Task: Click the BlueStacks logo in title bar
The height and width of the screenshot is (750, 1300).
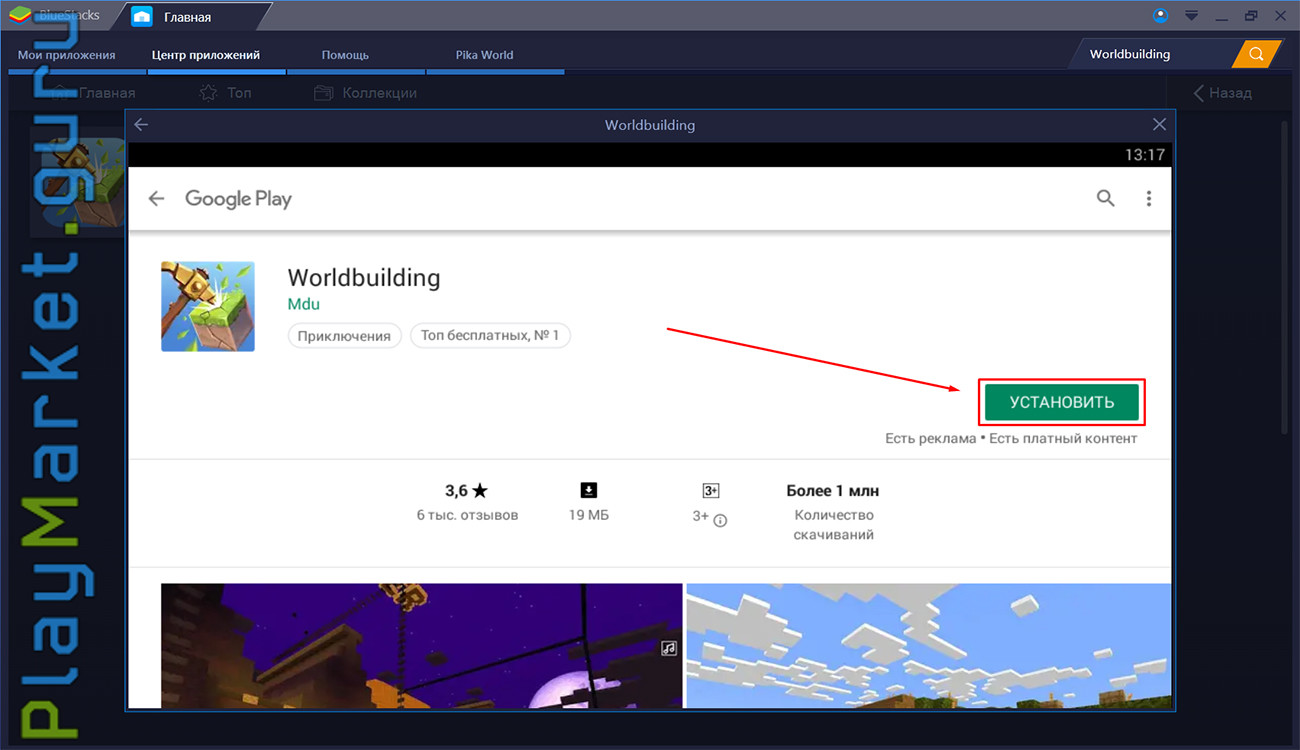Action: [x=20, y=16]
